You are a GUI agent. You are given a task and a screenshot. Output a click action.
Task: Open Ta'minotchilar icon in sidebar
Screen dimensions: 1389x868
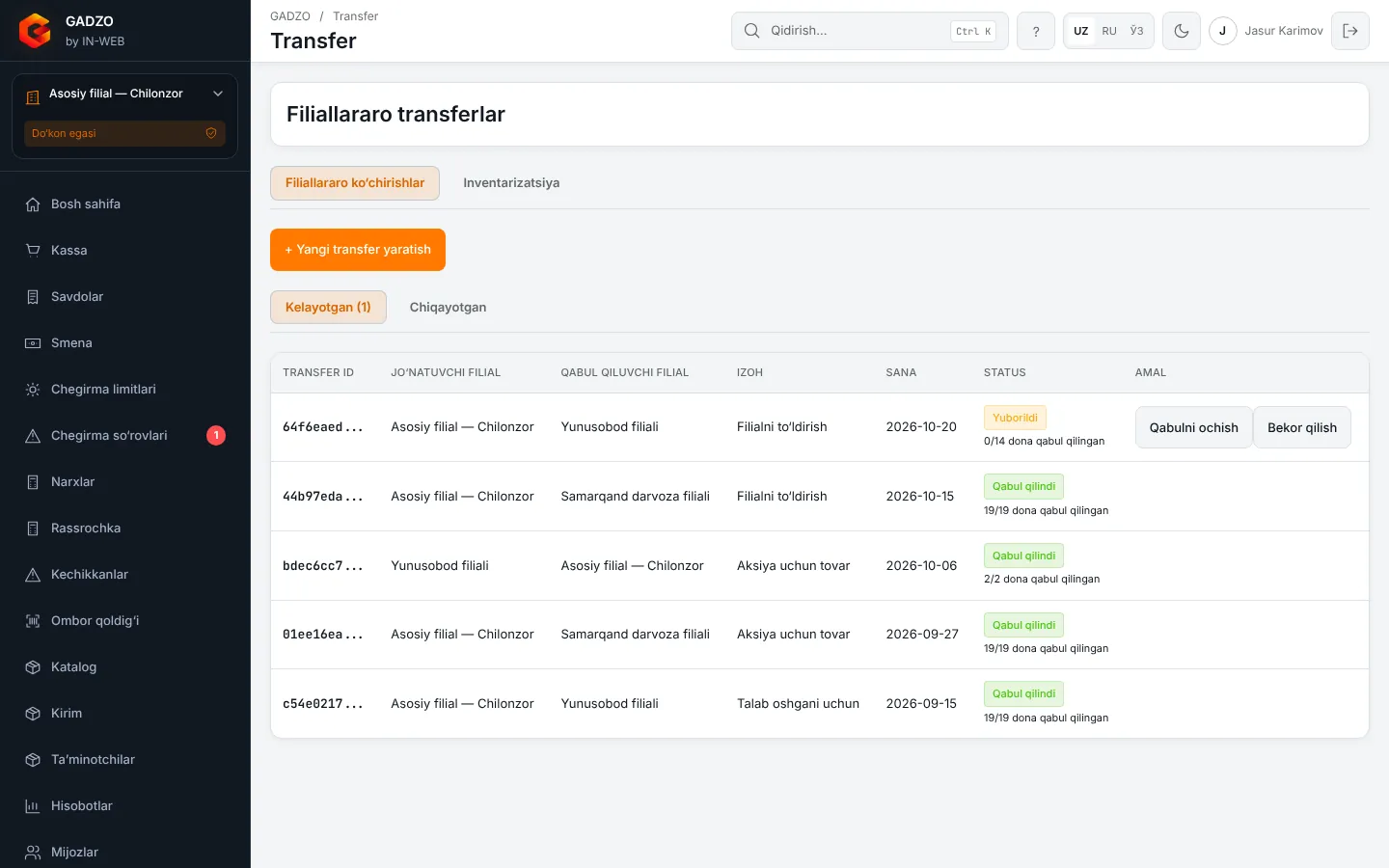point(33,760)
